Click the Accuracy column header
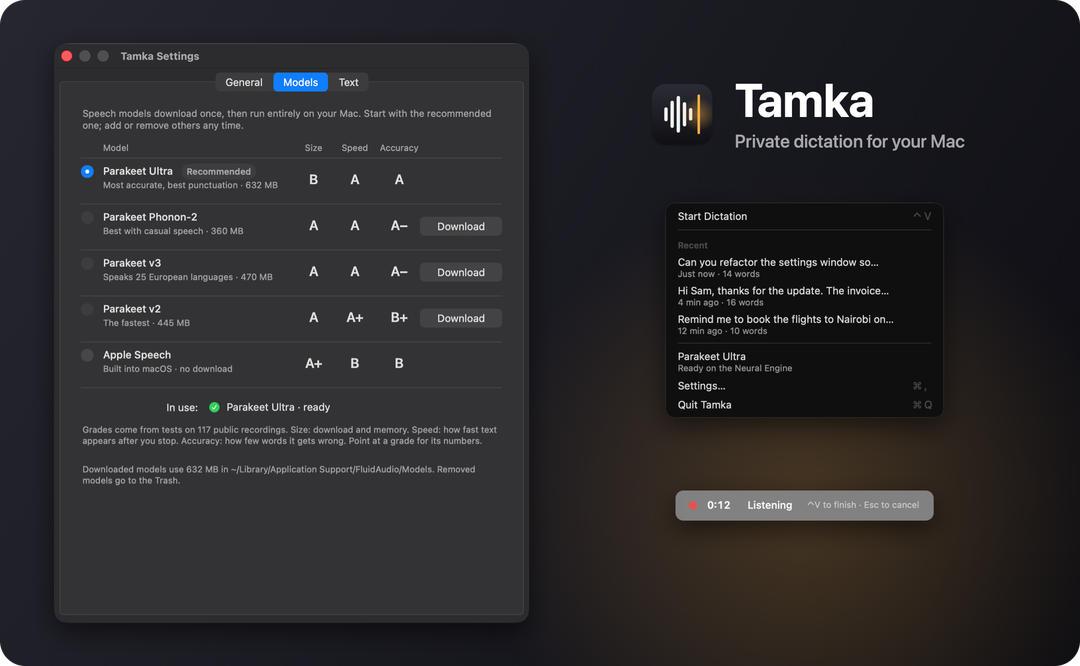1080x666 pixels. [x=399, y=148]
